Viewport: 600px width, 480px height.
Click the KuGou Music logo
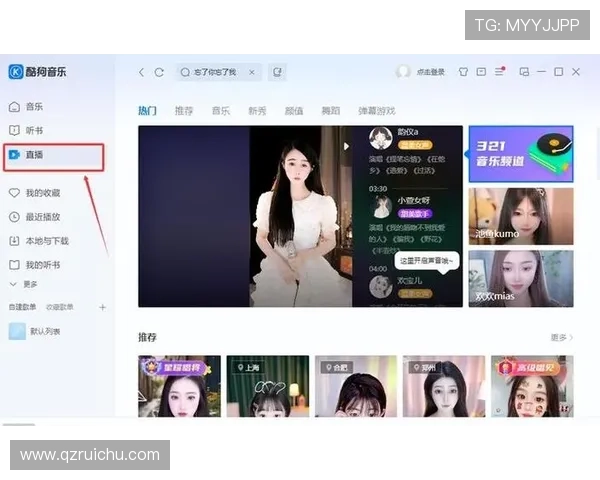[37, 72]
